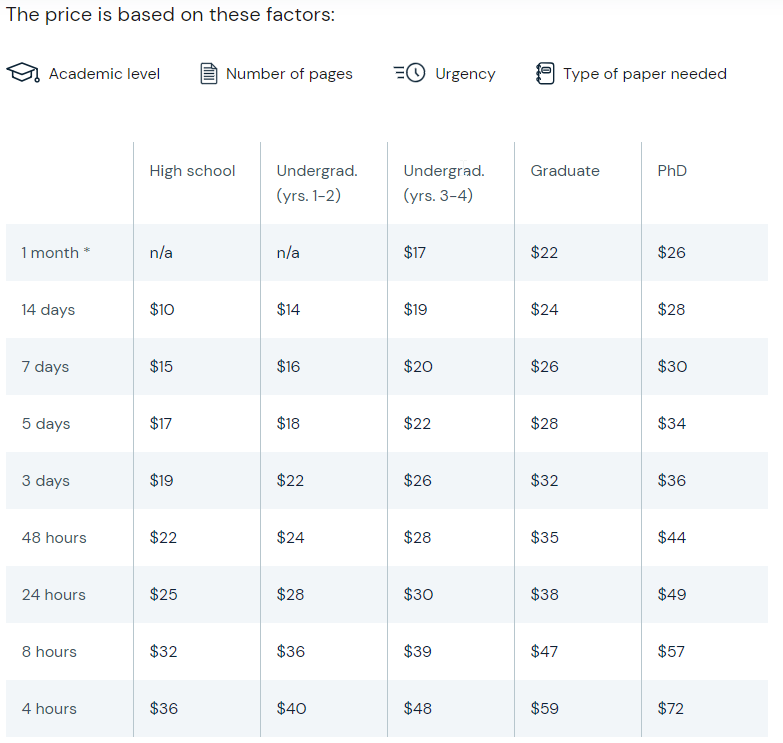The height and width of the screenshot is (743, 783).
Task: Click the Type of paper needed label
Action: click(645, 74)
